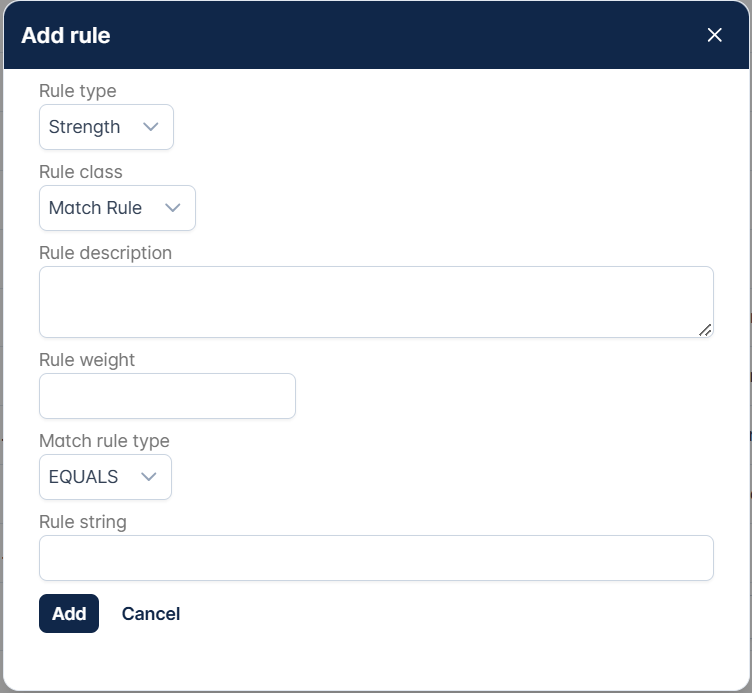Cancel adding the rule
The height and width of the screenshot is (693, 752).
pos(151,614)
